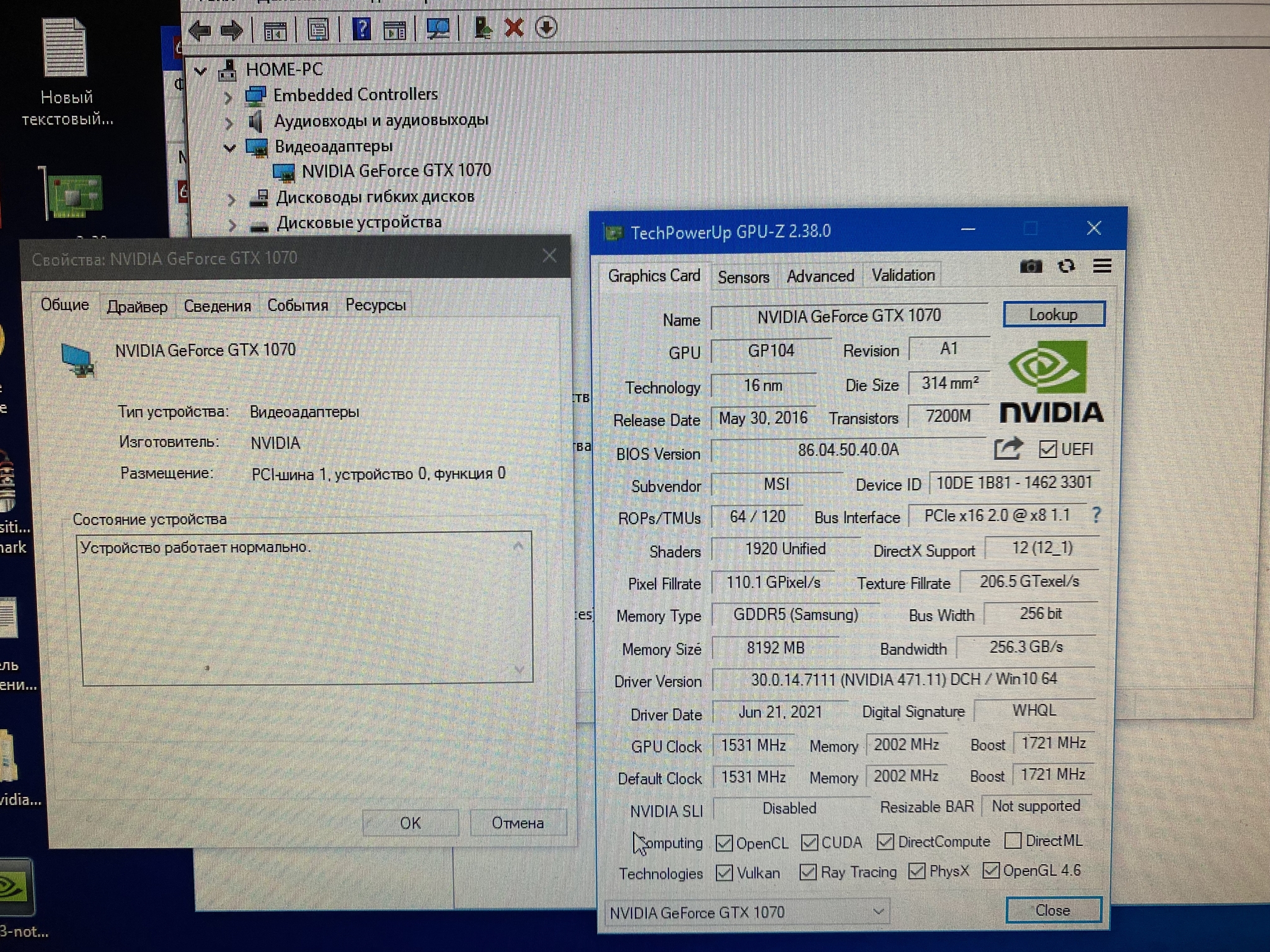This screenshot has width=1270, height=952.
Task: Click the Device Manager back arrow
Action: [200, 30]
